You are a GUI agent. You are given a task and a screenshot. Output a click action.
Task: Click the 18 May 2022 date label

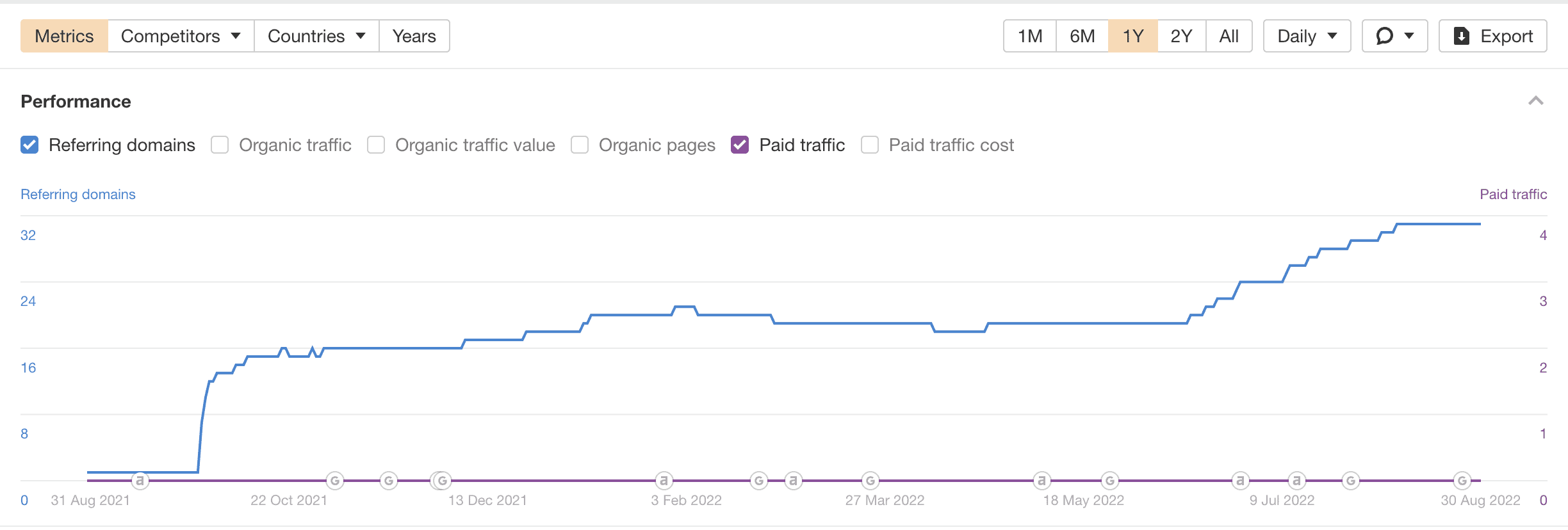[x=1083, y=500]
